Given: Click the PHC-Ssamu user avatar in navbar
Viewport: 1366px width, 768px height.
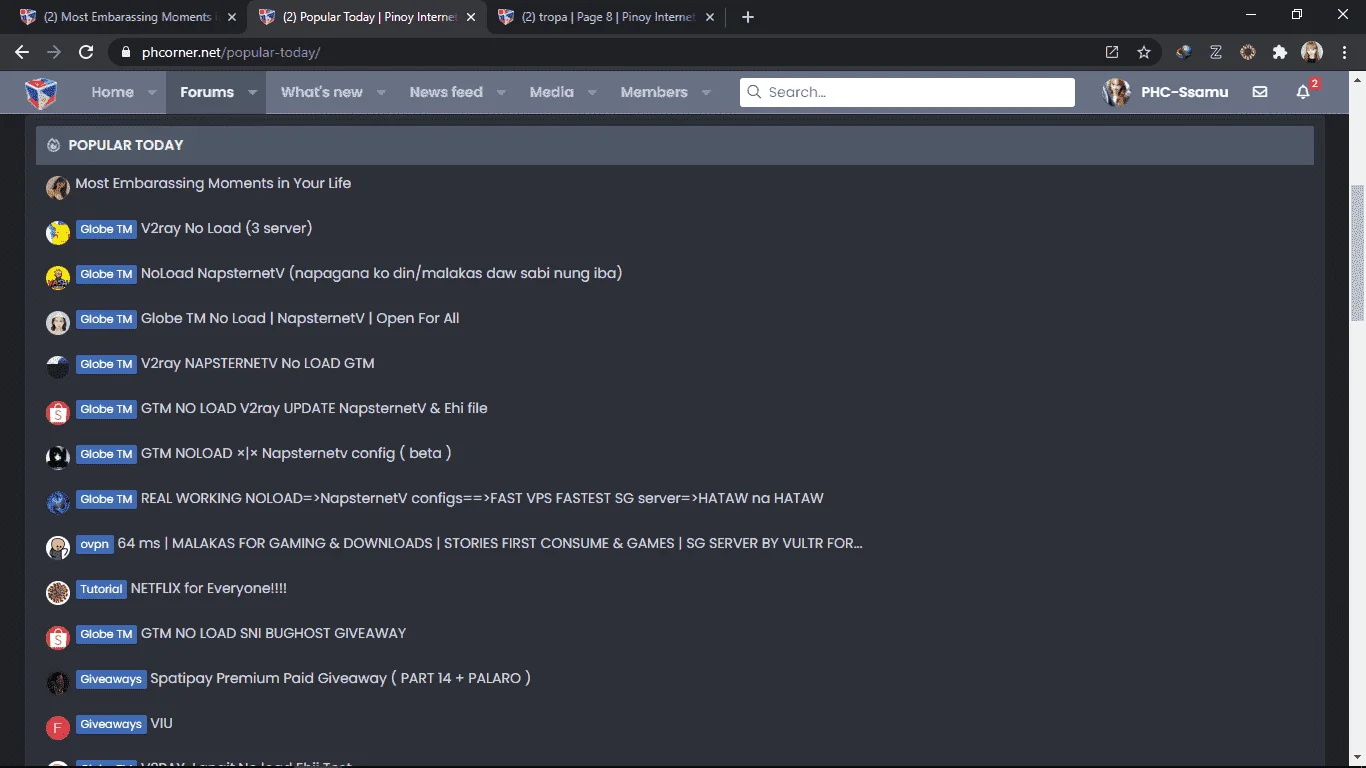Looking at the screenshot, I should pyautogui.click(x=1117, y=92).
